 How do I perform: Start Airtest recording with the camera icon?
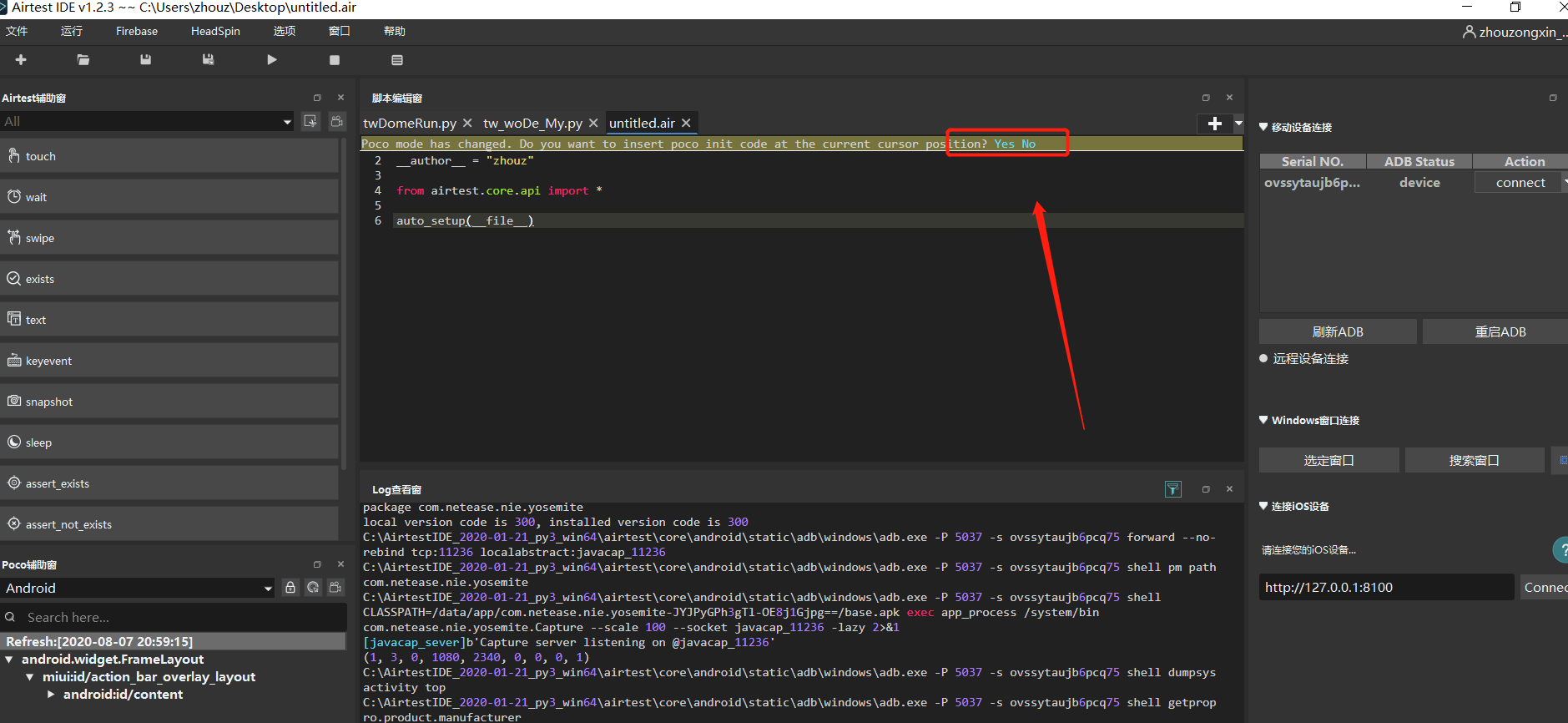pyautogui.click(x=337, y=121)
